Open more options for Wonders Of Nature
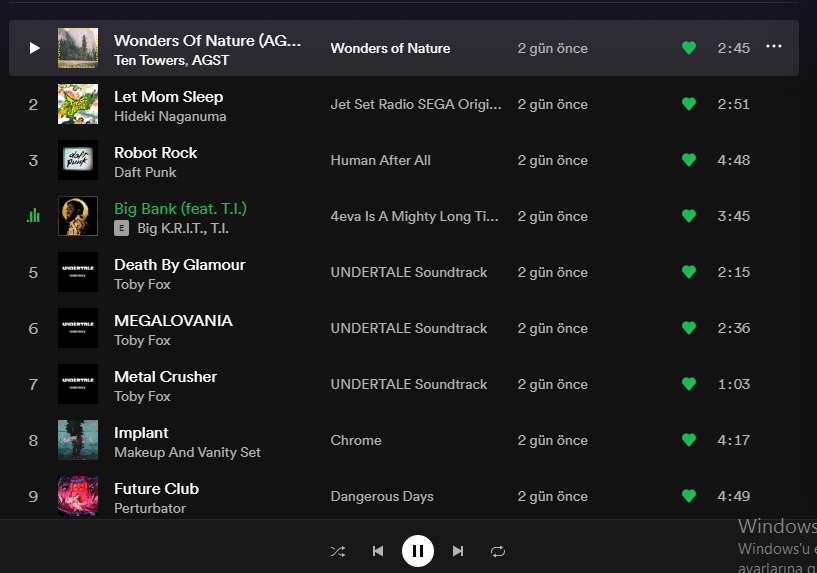Viewport: 817px width, 573px height. [x=774, y=46]
